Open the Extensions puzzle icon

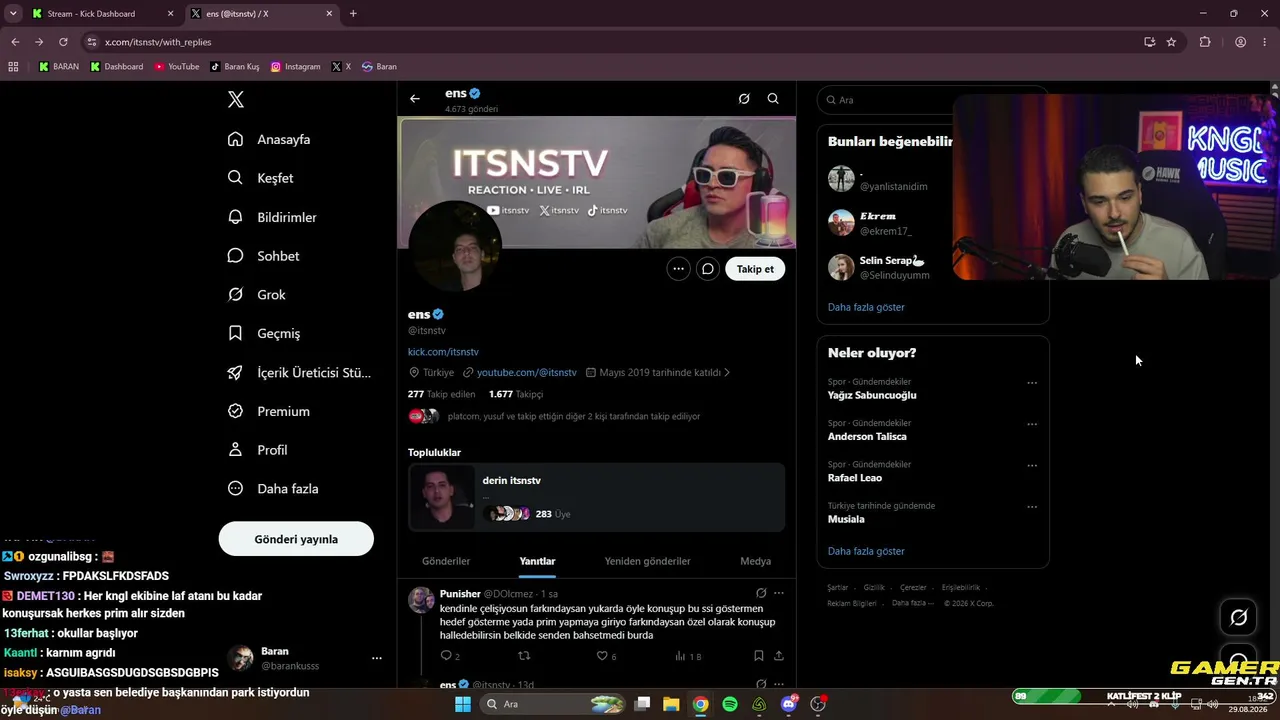(x=1205, y=42)
